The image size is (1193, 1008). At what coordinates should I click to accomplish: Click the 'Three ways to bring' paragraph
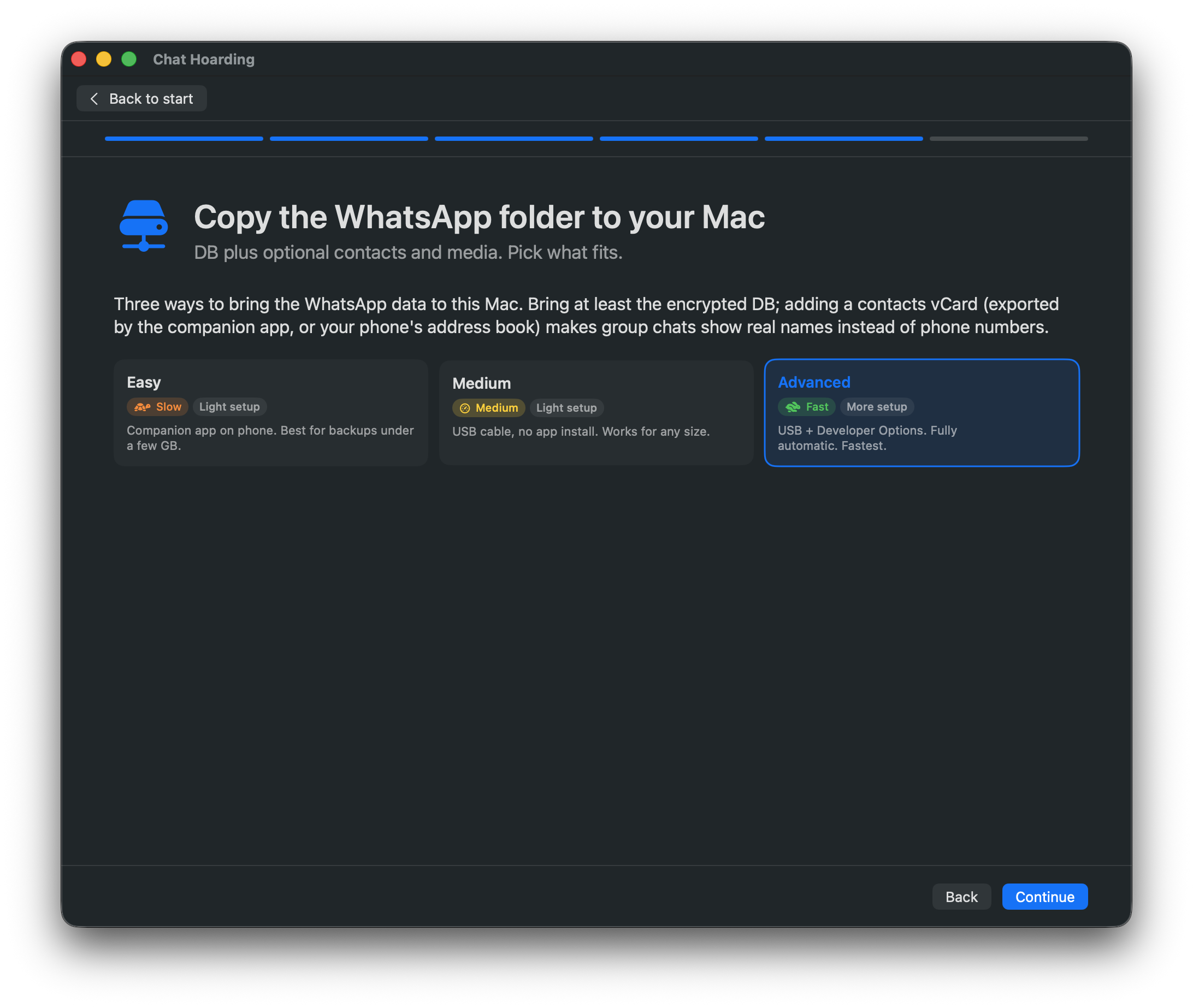click(x=586, y=316)
